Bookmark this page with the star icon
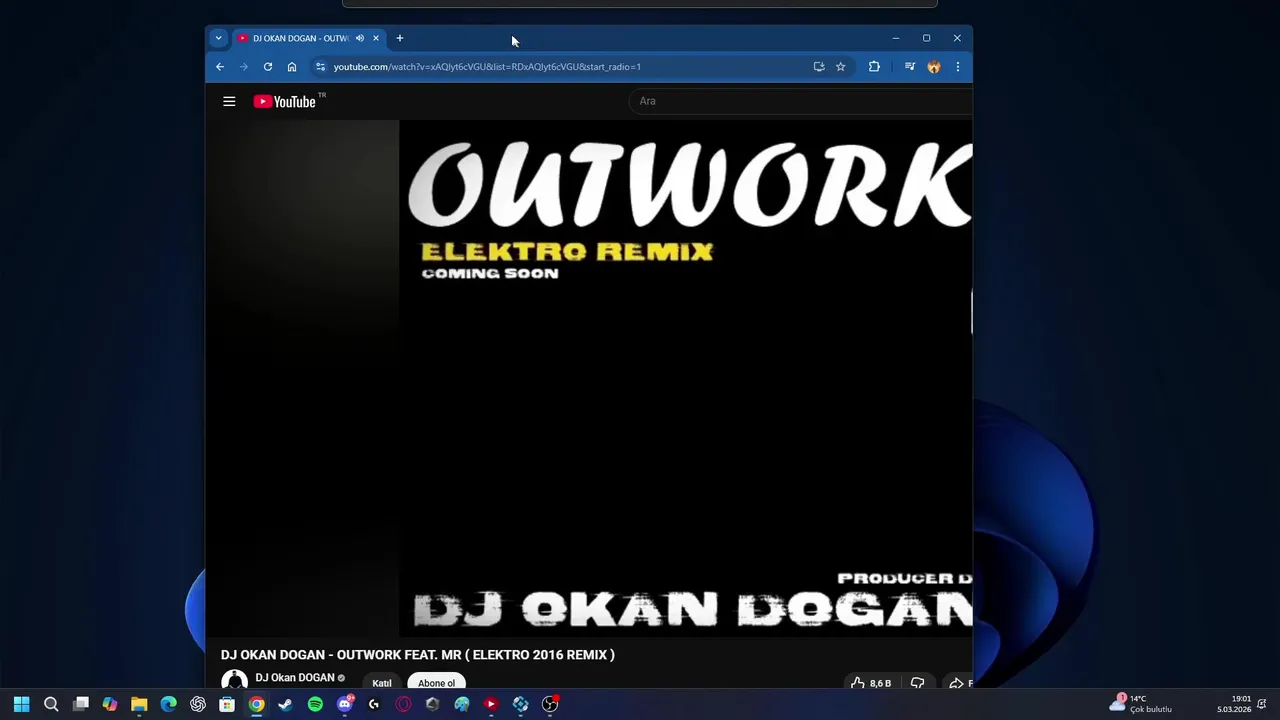The height and width of the screenshot is (720, 1280). 841,67
